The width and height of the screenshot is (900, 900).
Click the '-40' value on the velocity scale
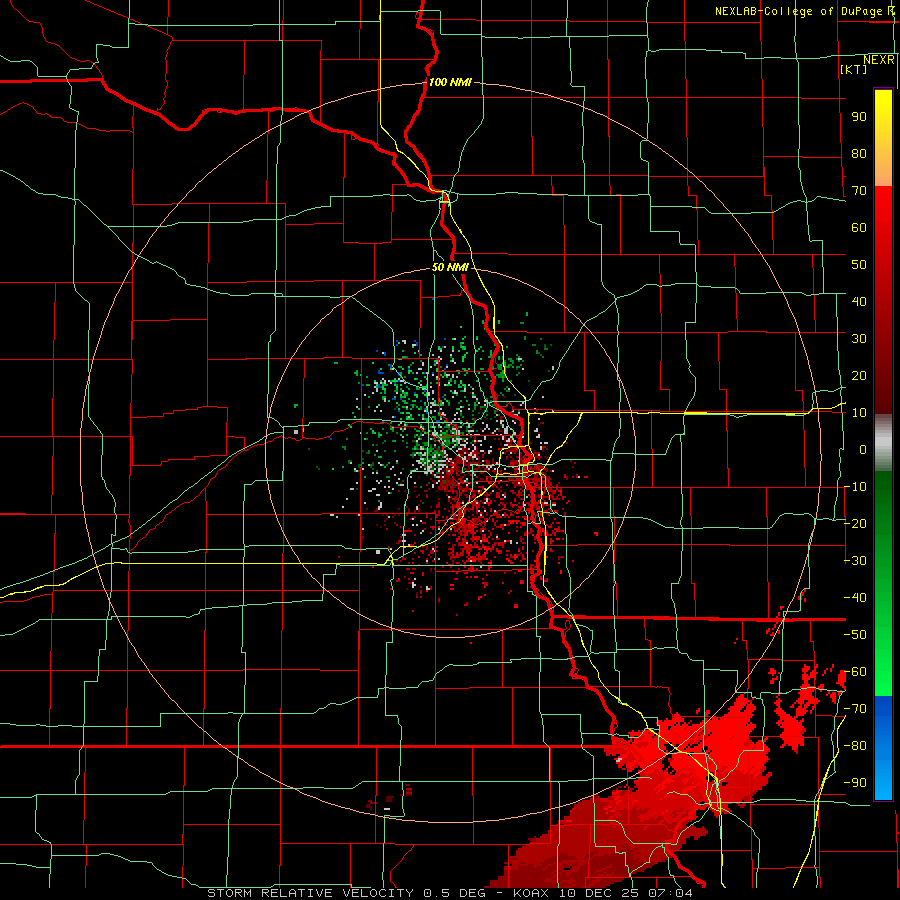pyautogui.click(x=855, y=598)
